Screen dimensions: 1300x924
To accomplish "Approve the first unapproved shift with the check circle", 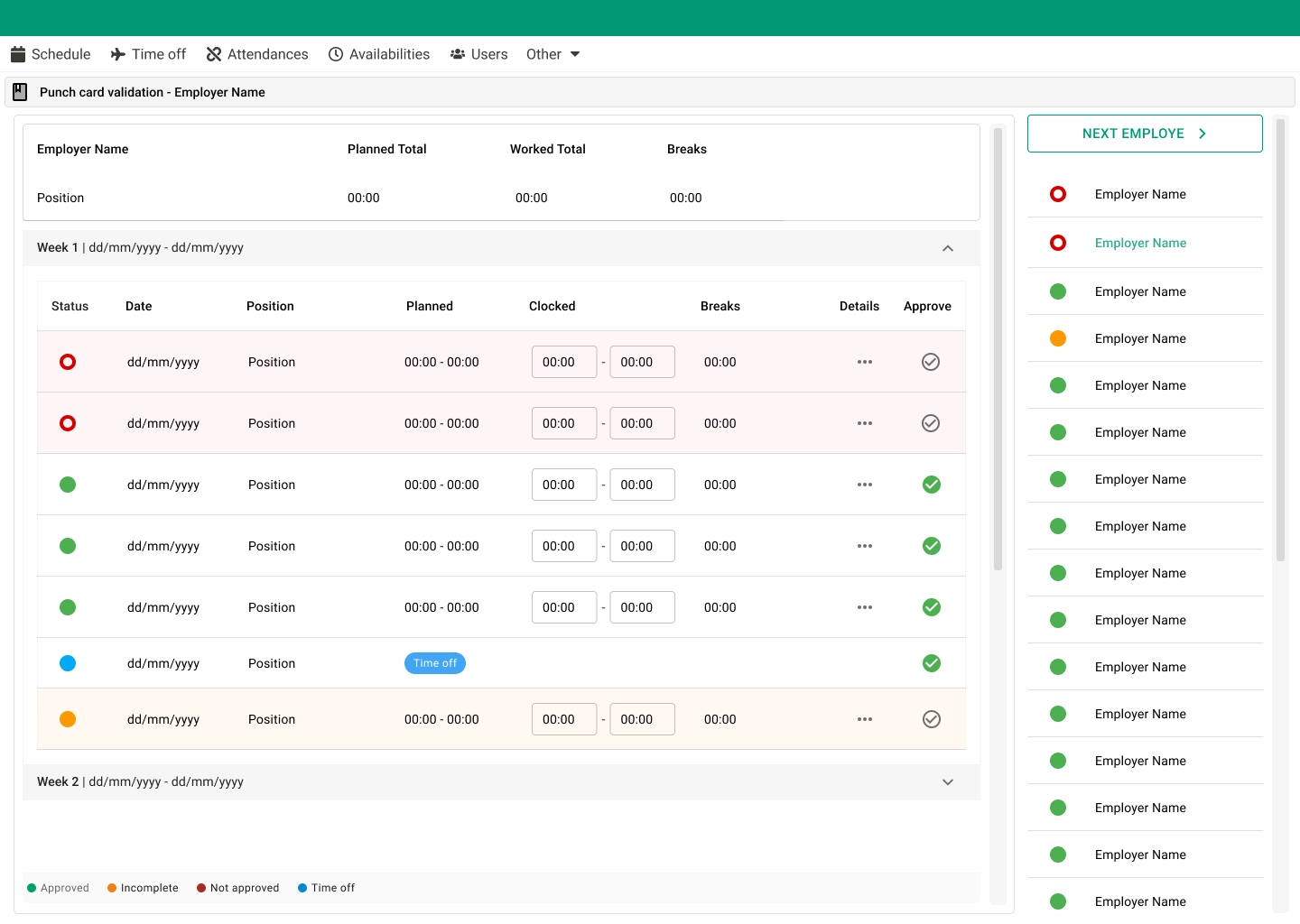I will (931, 362).
